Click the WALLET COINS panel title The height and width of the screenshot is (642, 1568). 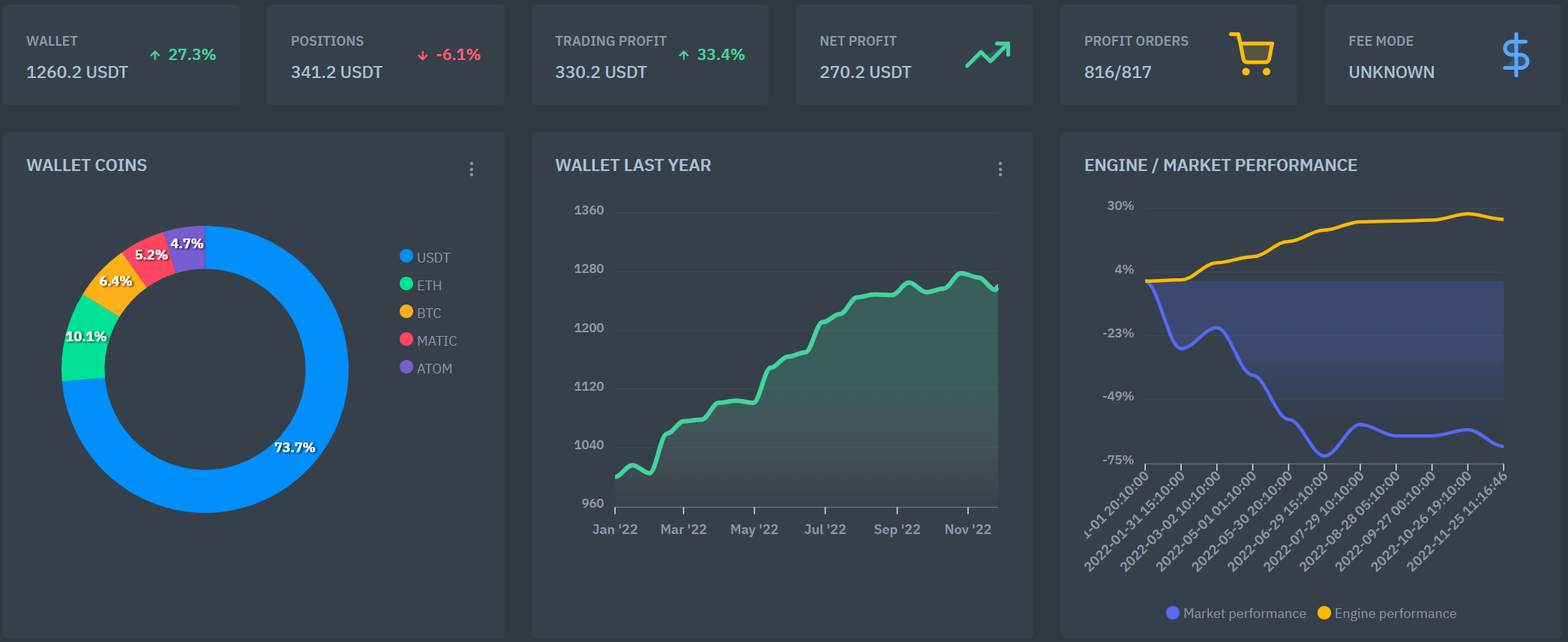(x=87, y=165)
